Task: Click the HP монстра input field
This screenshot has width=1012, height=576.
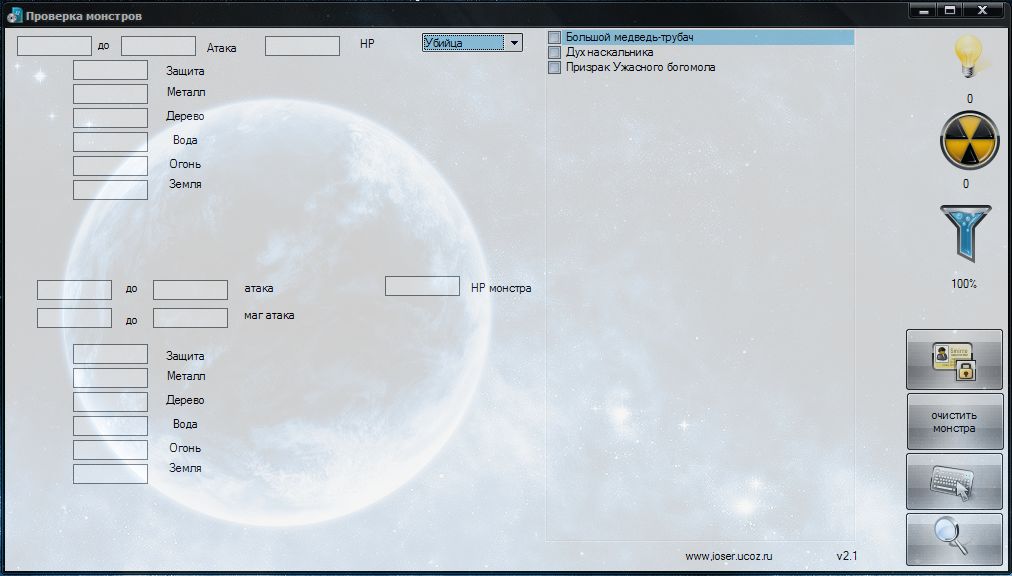Action: pos(422,286)
